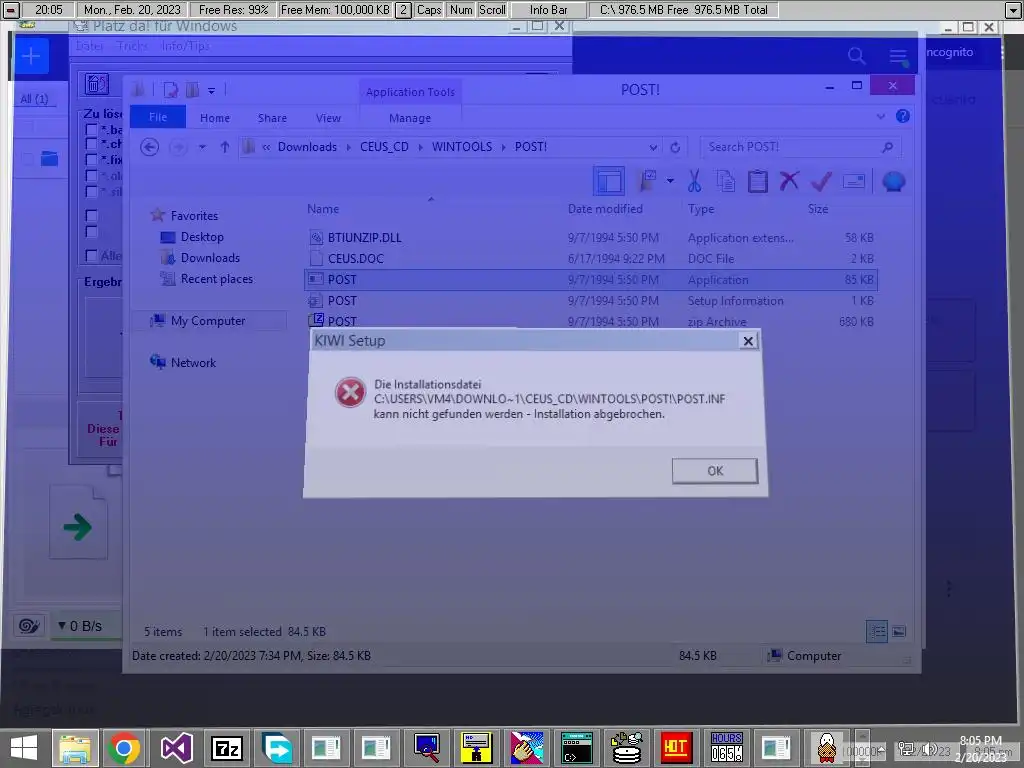Click the blue shell globe icon

(893, 181)
